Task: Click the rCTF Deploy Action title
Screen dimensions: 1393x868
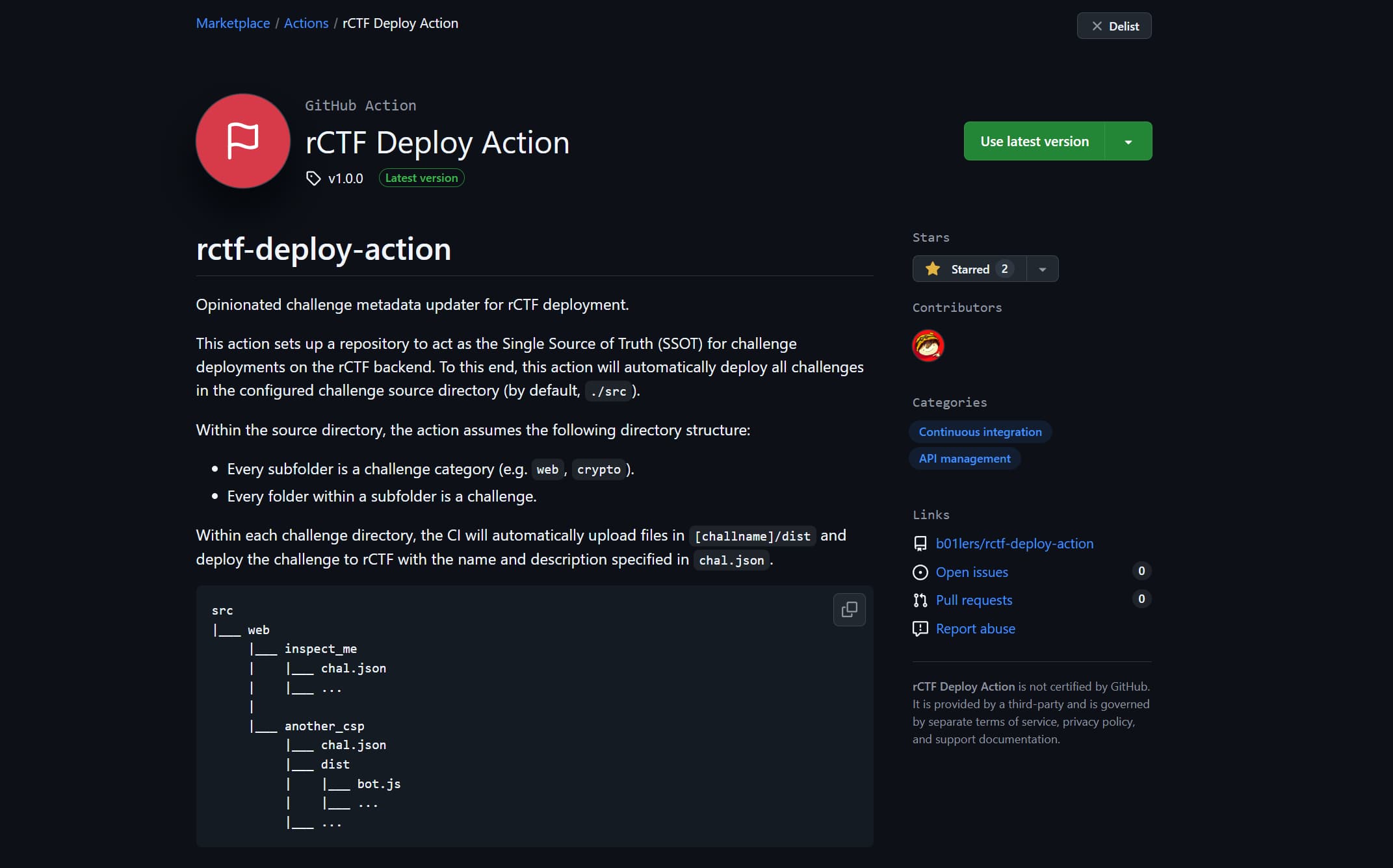Action: (x=437, y=143)
